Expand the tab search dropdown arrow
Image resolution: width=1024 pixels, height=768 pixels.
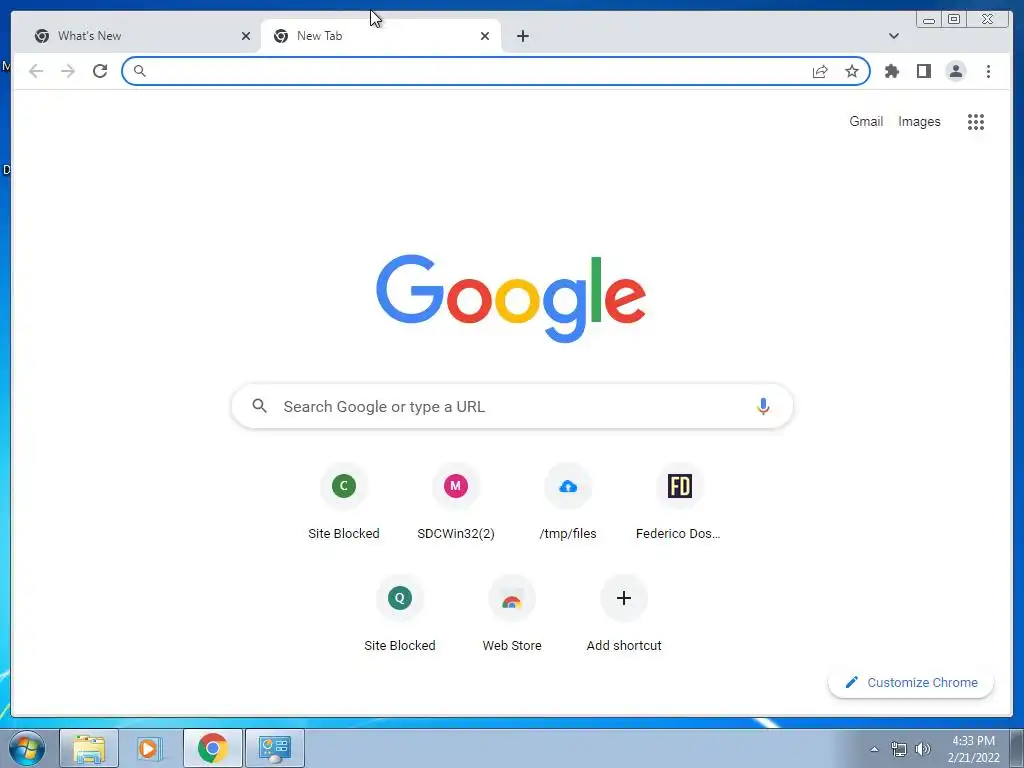point(893,36)
